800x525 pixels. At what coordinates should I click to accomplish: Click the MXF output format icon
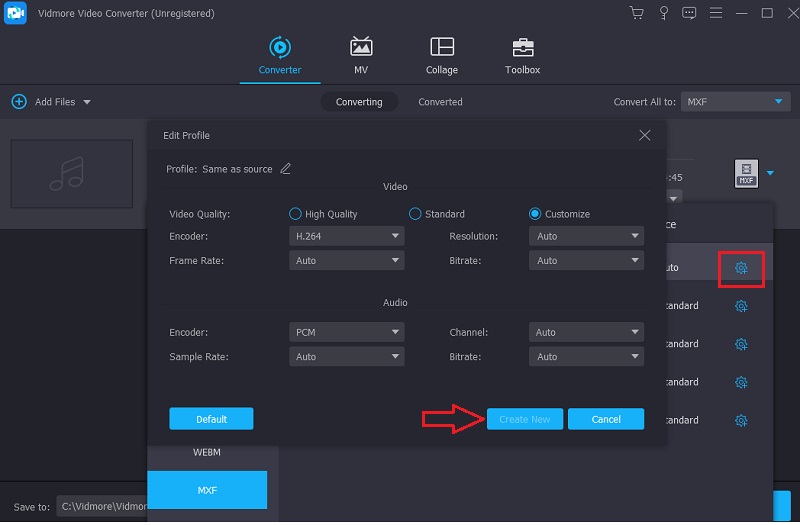(x=746, y=173)
